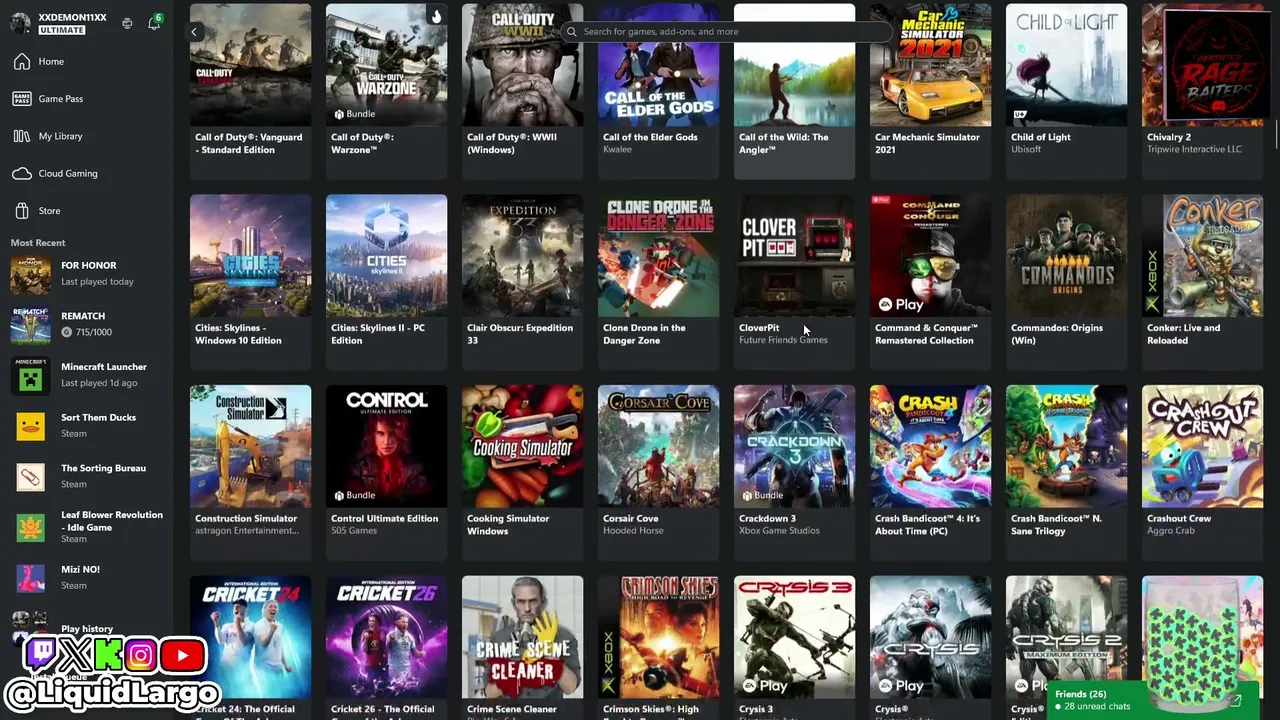Open Leaf Blower Revolution from Most Recent
1280x720 pixels.
(x=87, y=527)
